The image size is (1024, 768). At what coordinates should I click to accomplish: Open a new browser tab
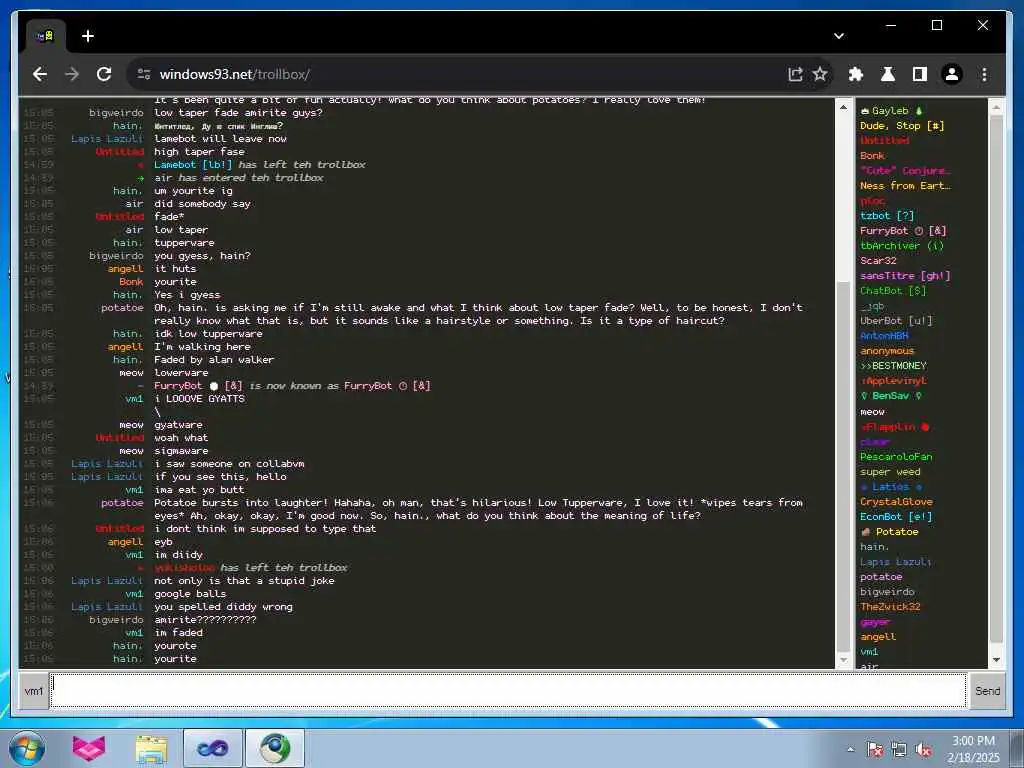(88, 36)
